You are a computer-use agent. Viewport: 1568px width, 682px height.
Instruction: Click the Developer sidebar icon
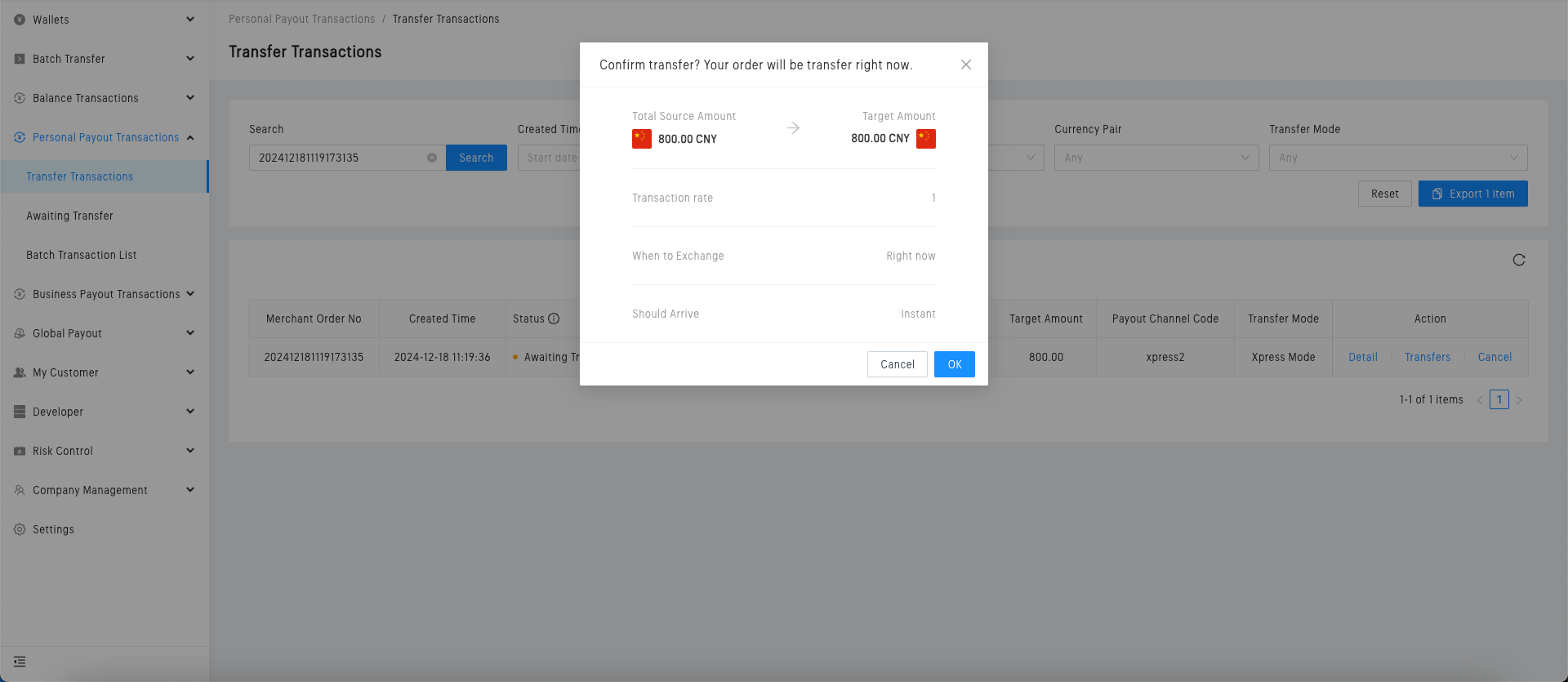point(20,412)
